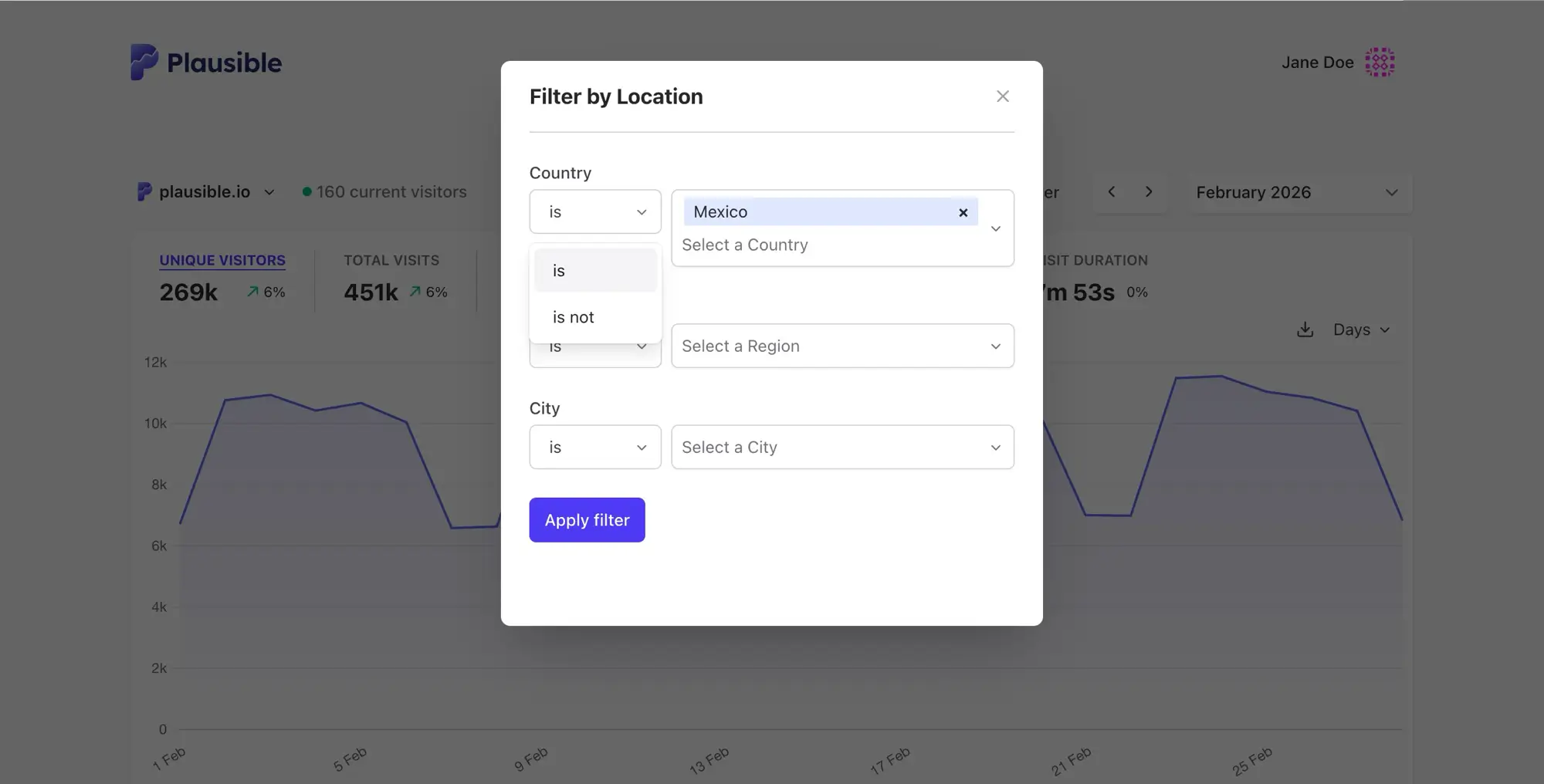Screen dimensions: 1544x784
Task: Change the Days interval selector
Action: pos(1361,330)
